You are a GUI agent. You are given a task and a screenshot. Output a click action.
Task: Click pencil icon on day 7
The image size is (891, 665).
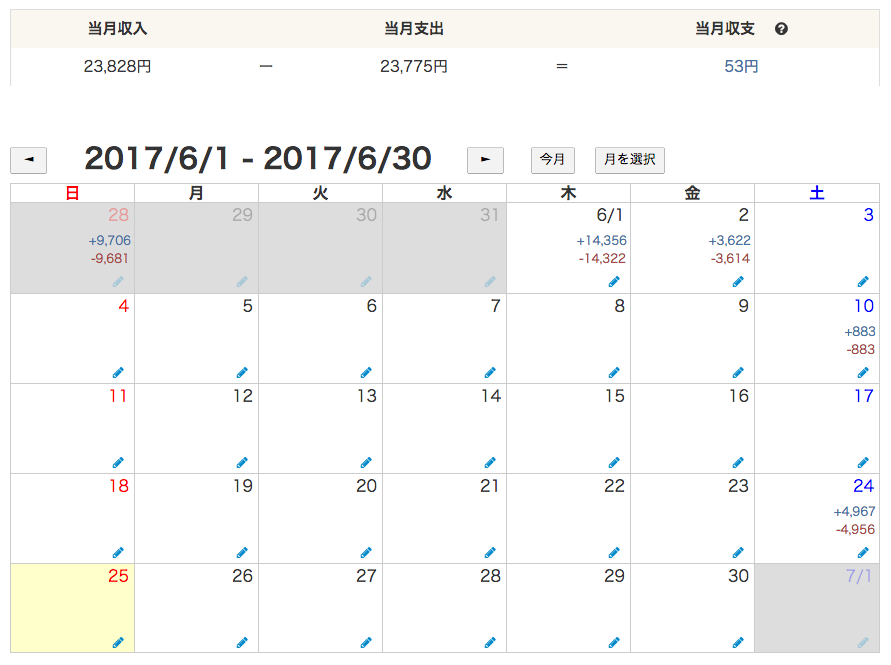tap(490, 372)
